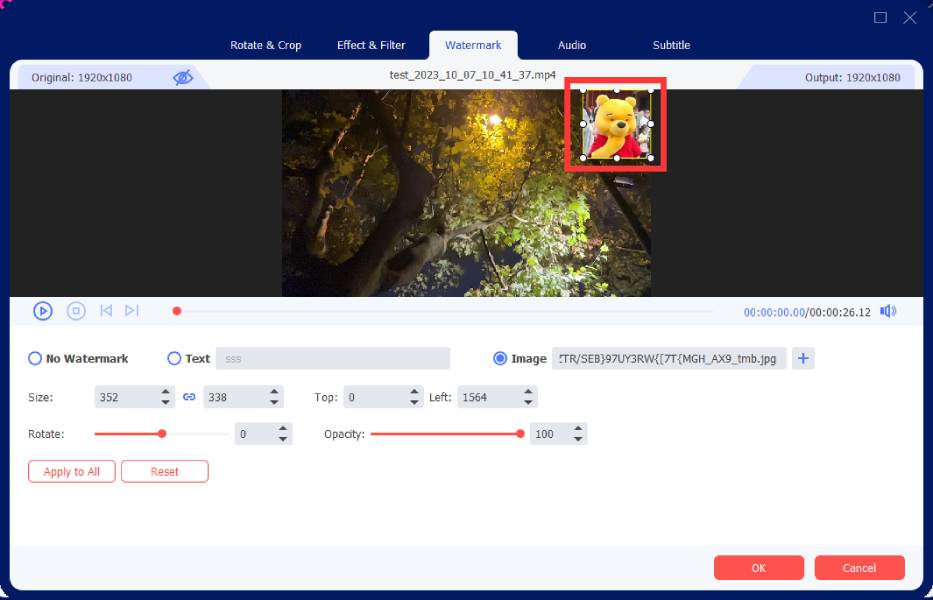
Task: Mute the volume speaker icon
Action: click(887, 311)
